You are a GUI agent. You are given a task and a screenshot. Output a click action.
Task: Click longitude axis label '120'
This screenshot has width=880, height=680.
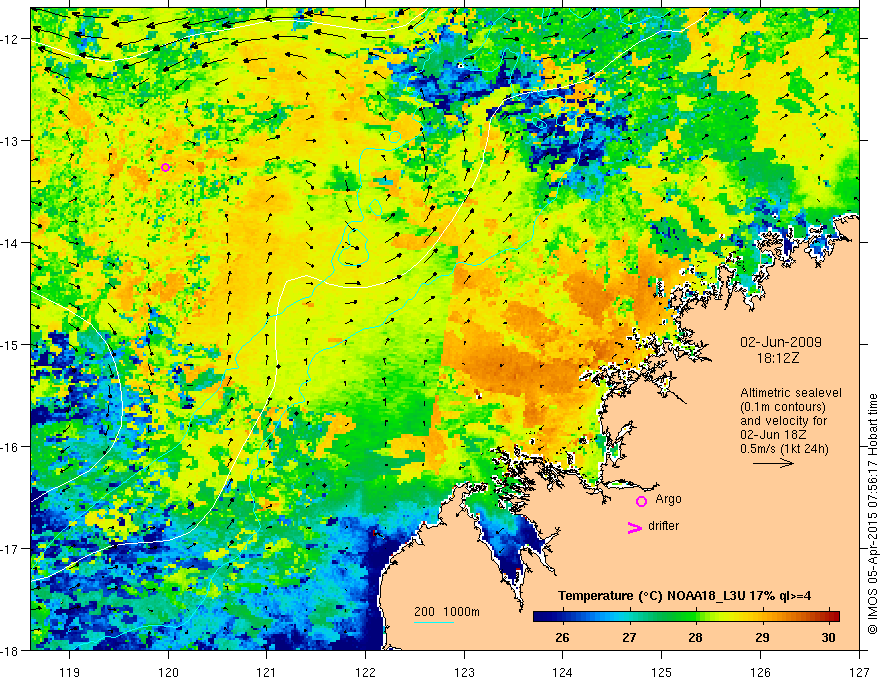point(168,672)
